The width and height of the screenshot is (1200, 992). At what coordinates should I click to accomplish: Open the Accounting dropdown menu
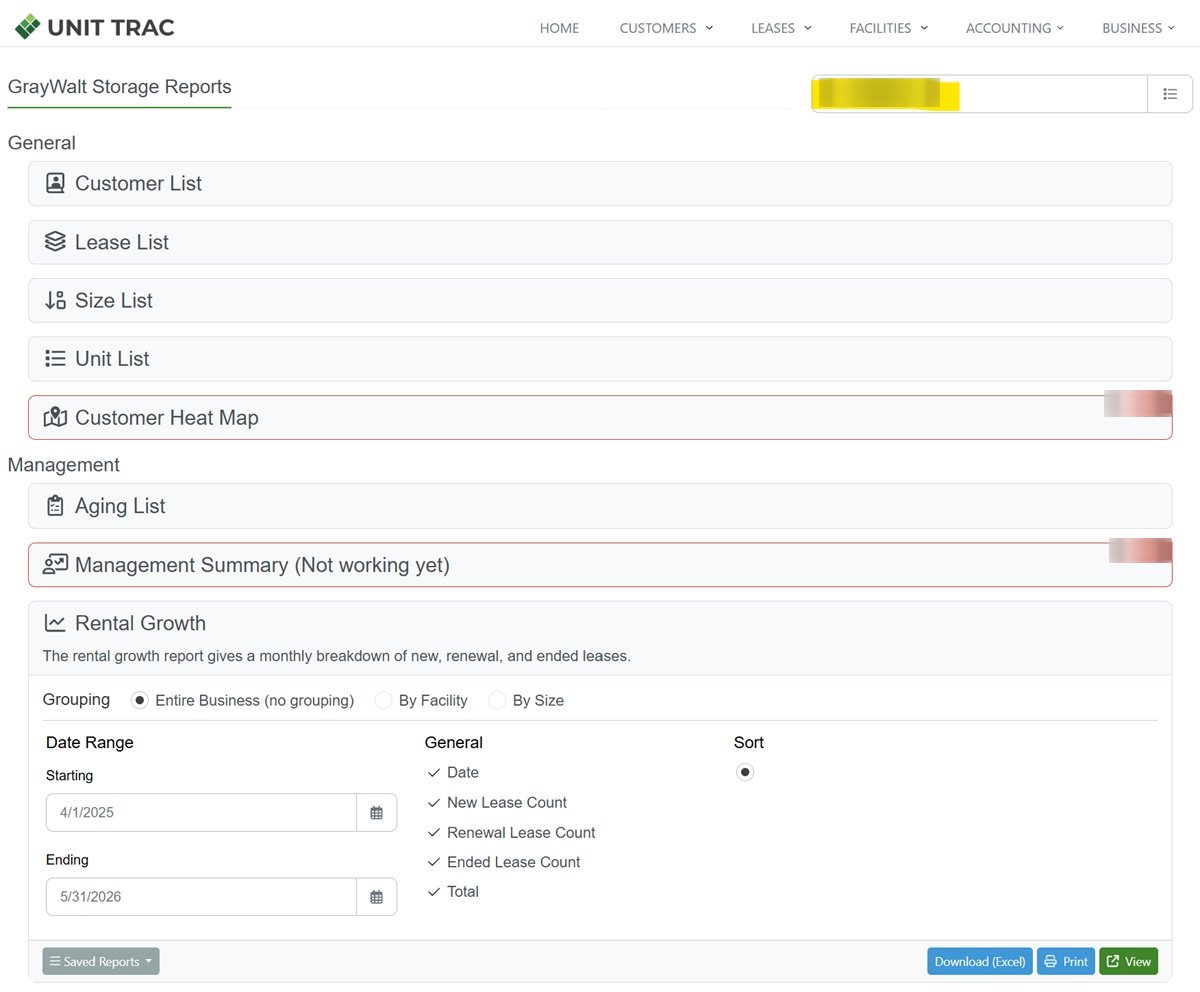point(1015,28)
